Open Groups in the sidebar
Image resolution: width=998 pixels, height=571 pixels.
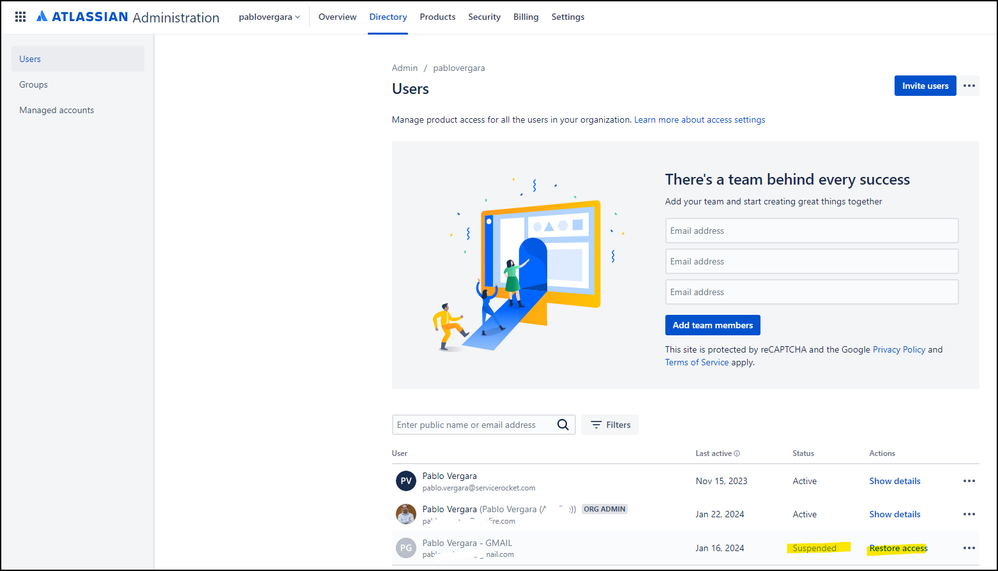(x=78, y=84)
